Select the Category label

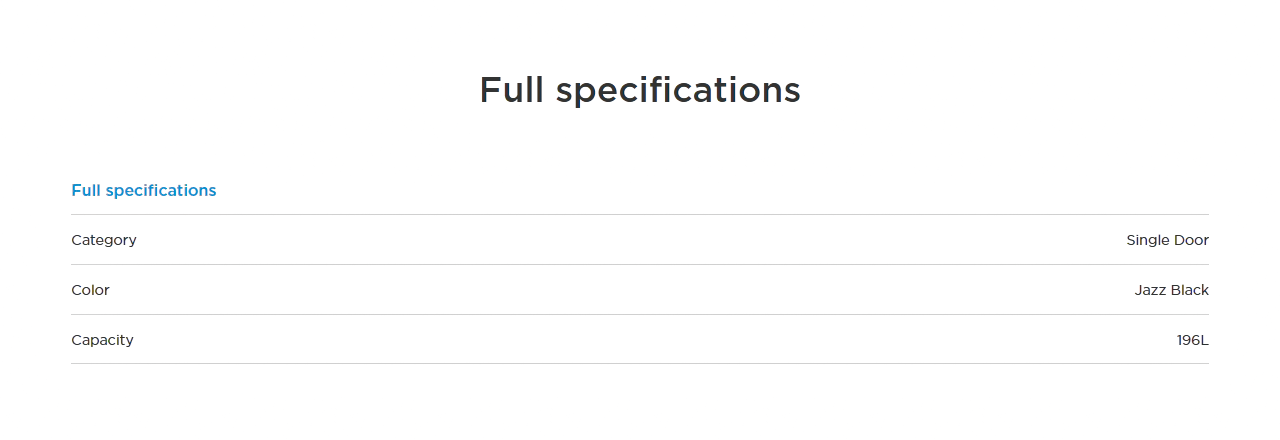tap(104, 240)
